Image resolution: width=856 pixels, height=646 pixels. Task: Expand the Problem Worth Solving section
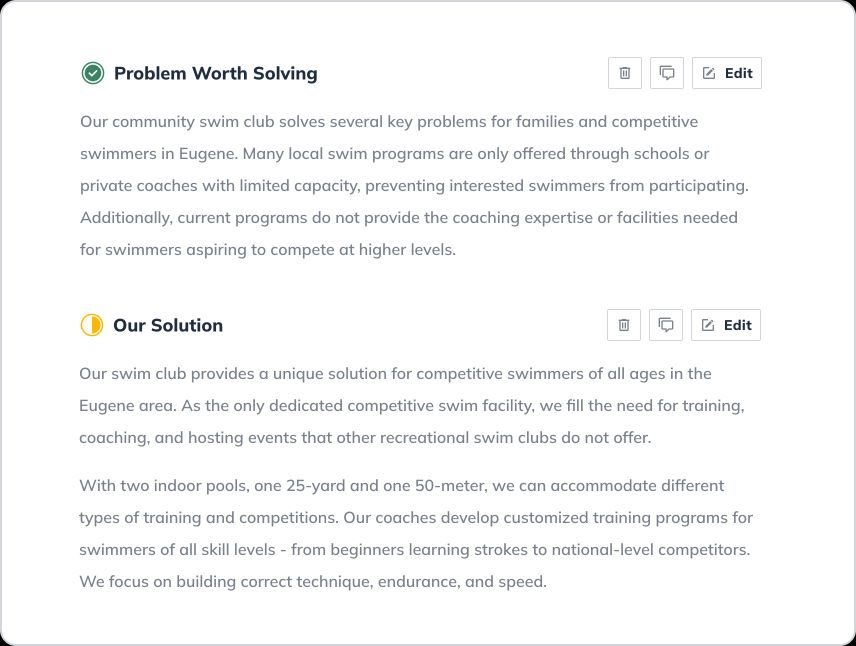tap(216, 72)
